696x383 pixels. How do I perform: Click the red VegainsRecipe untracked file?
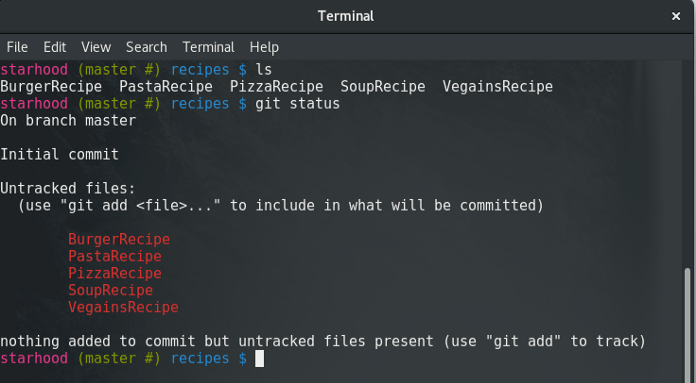tap(123, 307)
